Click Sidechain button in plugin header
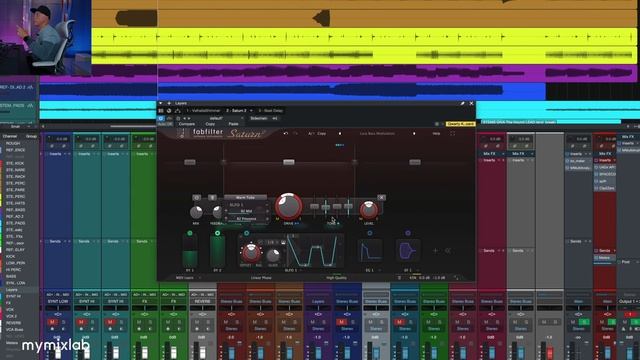The width and height of the screenshot is (640, 360). pyautogui.click(x=259, y=118)
